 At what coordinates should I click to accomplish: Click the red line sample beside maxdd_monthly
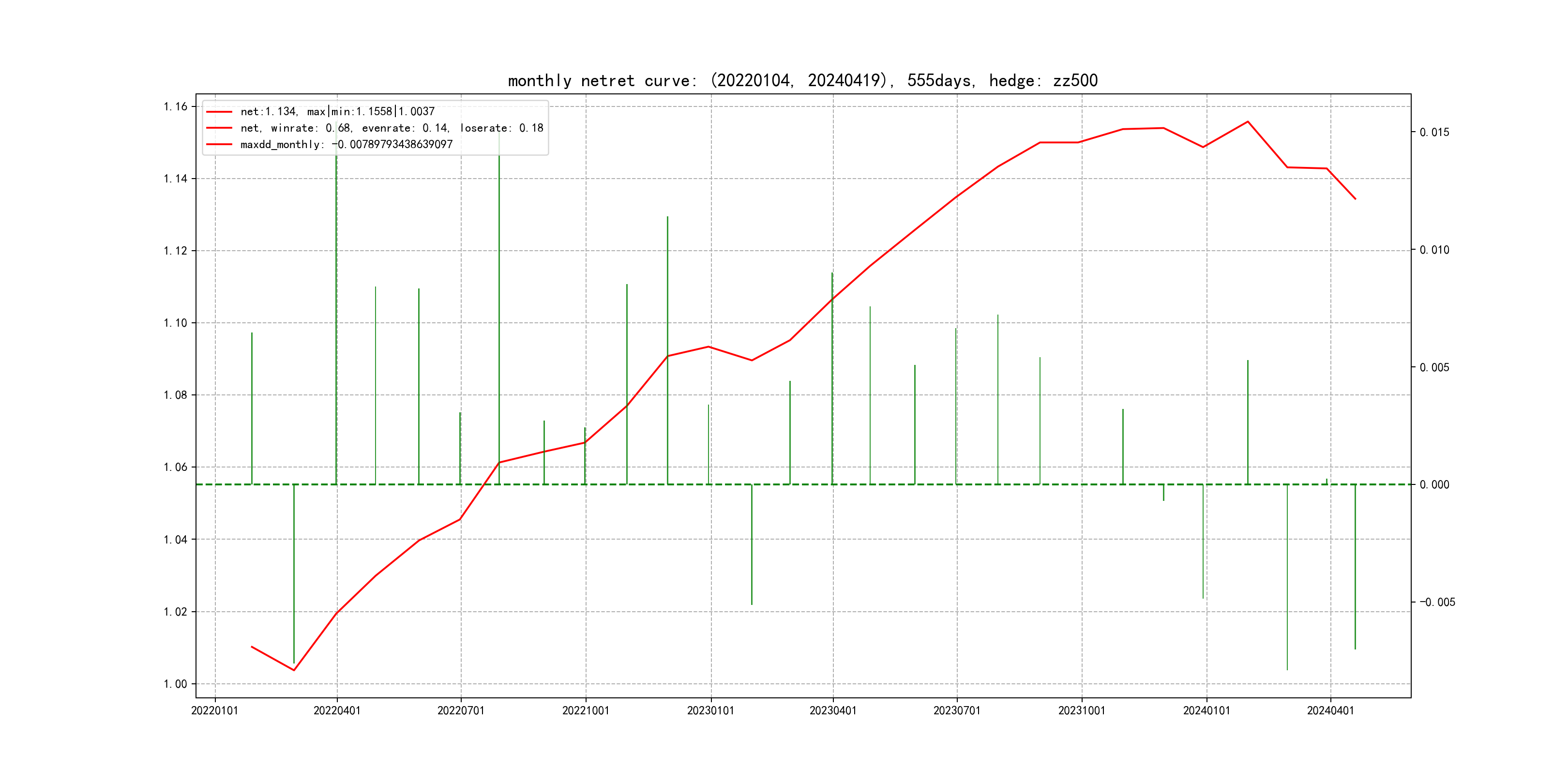(x=219, y=144)
